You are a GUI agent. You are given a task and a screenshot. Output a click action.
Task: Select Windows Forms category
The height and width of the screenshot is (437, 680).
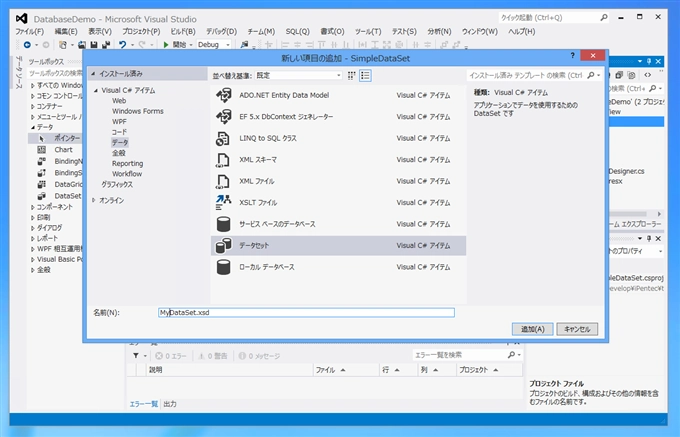point(137,111)
